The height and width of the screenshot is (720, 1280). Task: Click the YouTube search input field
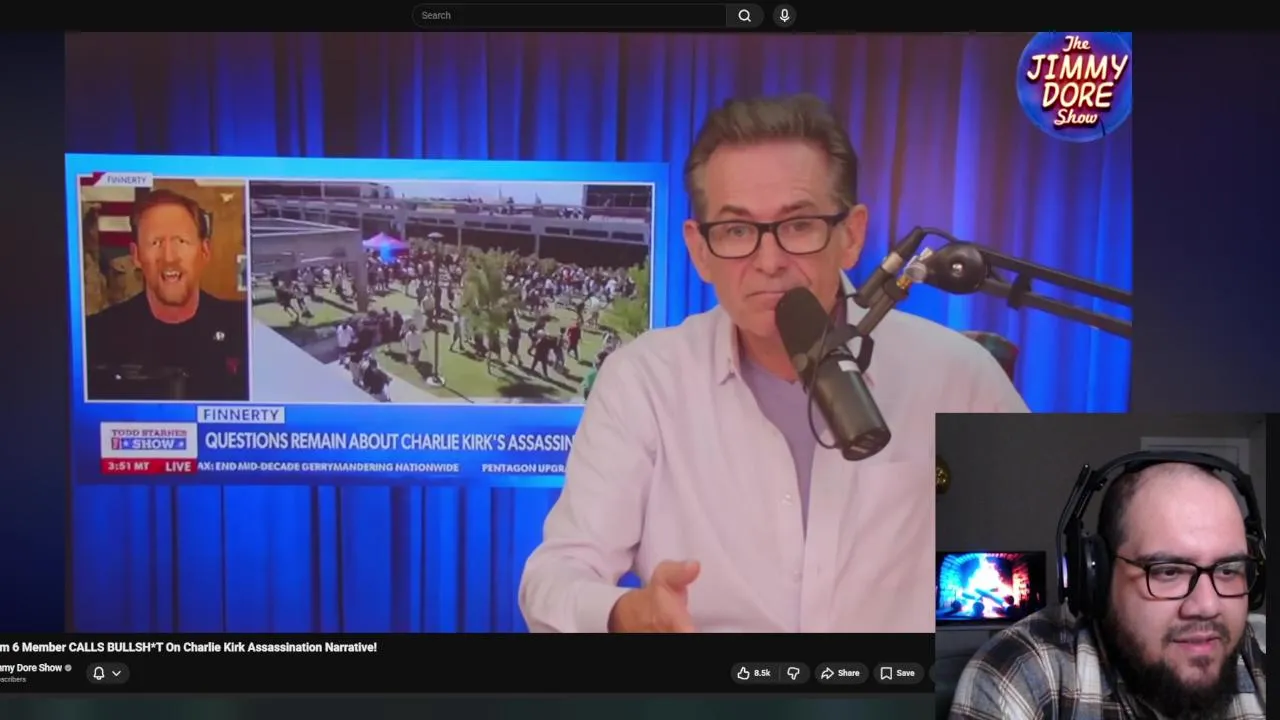pos(569,15)
